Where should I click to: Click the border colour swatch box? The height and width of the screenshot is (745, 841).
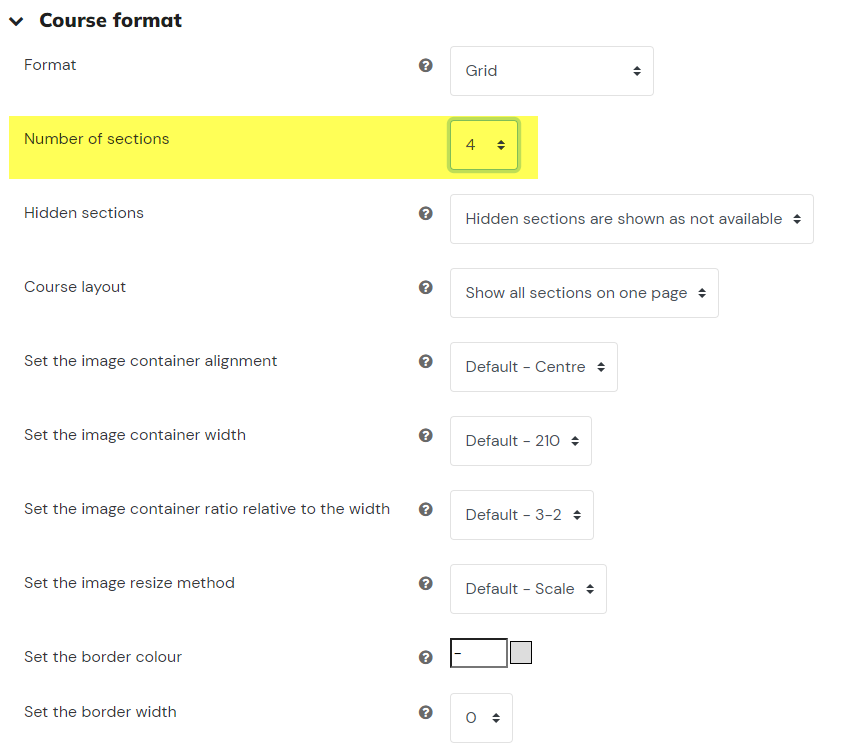tap(520, 653)
